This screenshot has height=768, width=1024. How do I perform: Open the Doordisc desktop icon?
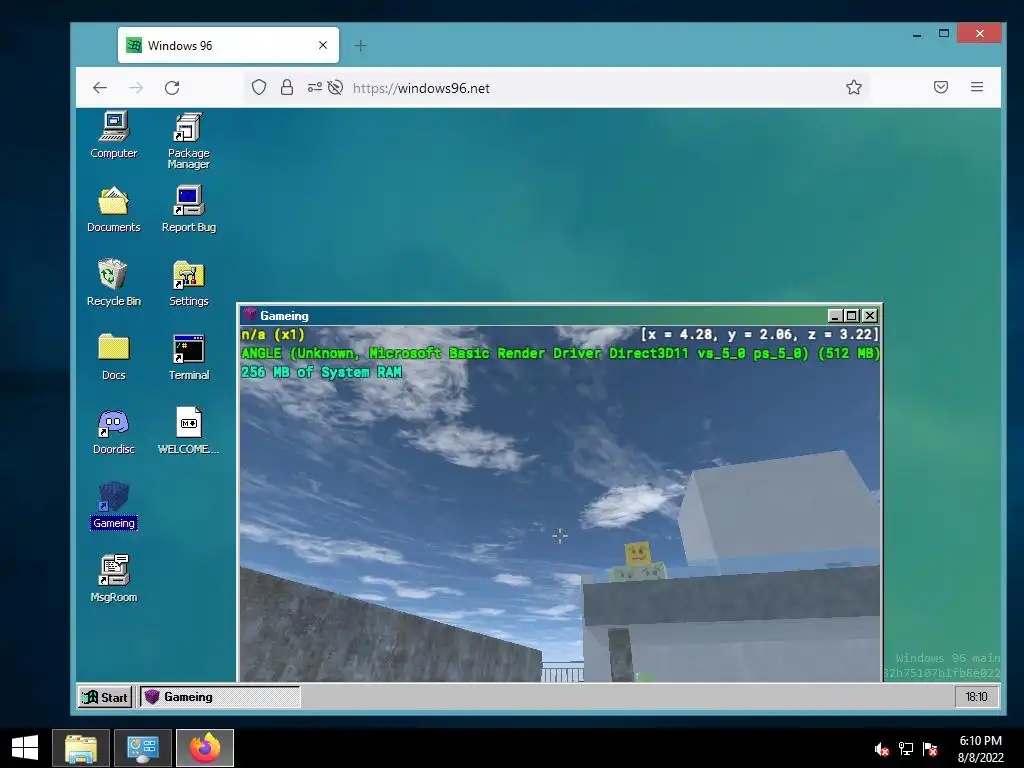[x=114, y=431]
